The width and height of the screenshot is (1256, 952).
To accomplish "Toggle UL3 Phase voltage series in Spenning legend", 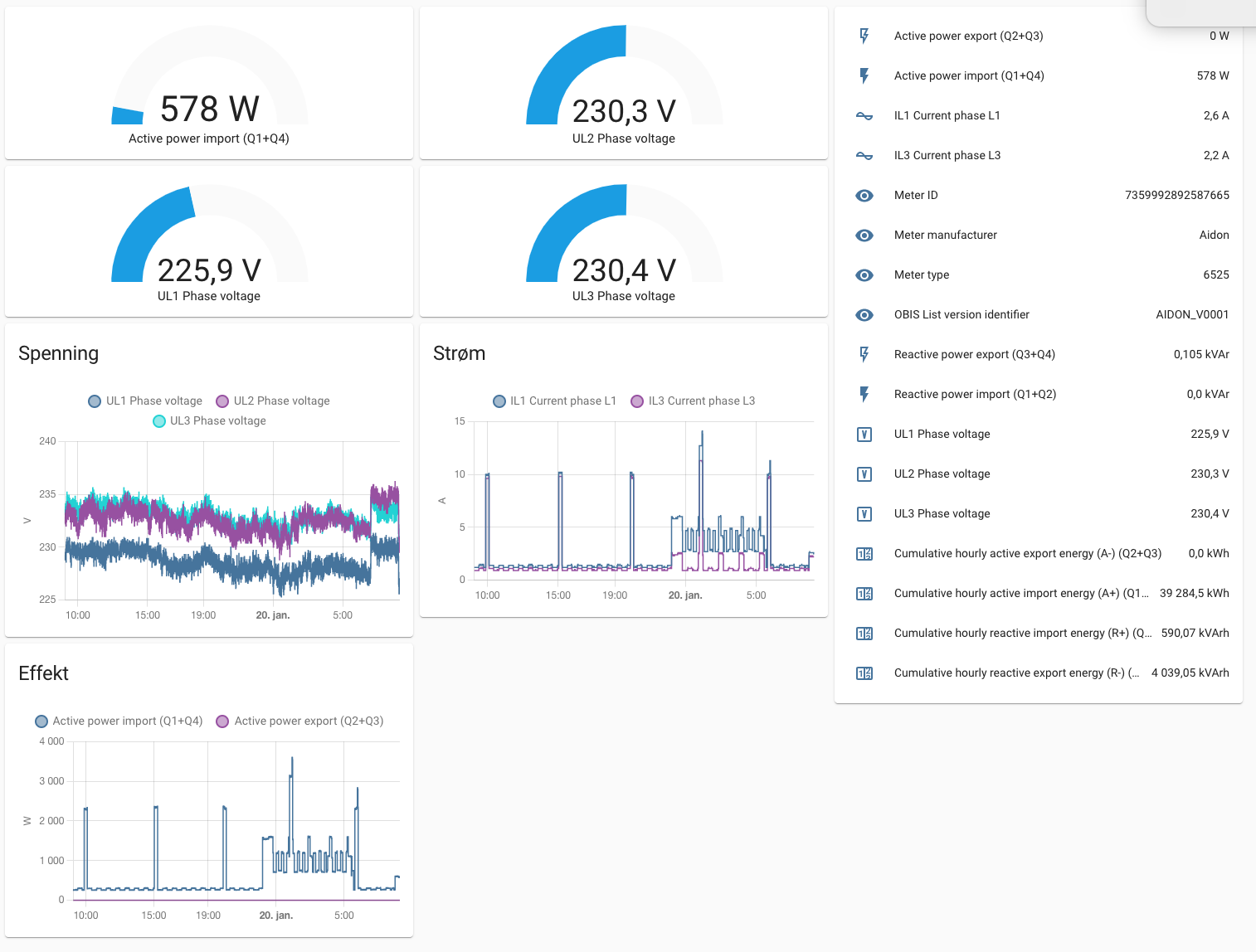I will pos(209,420).
